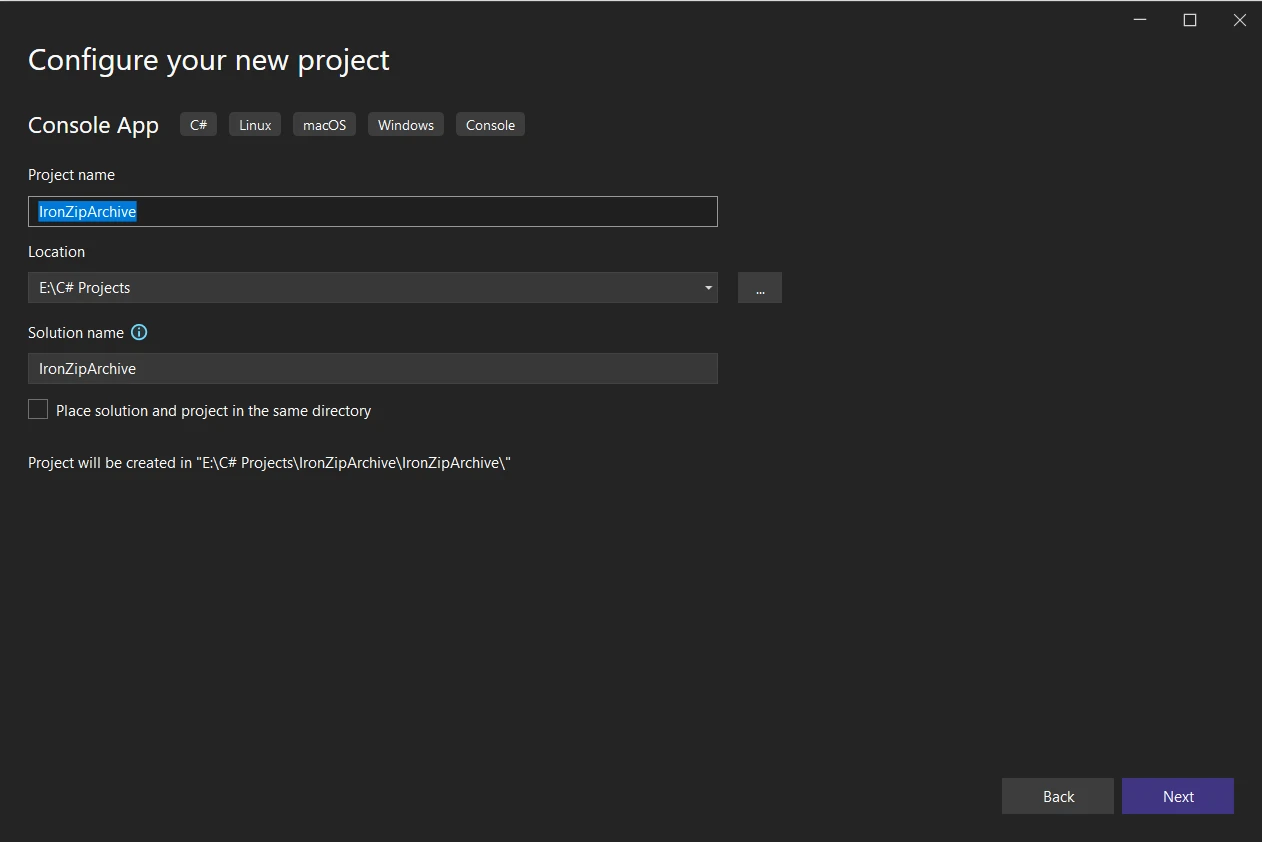The image size is (1262, 842).
Task: Click the 'Place solution and project' label text
Action: pyautogui.click(x=213, y=411)
